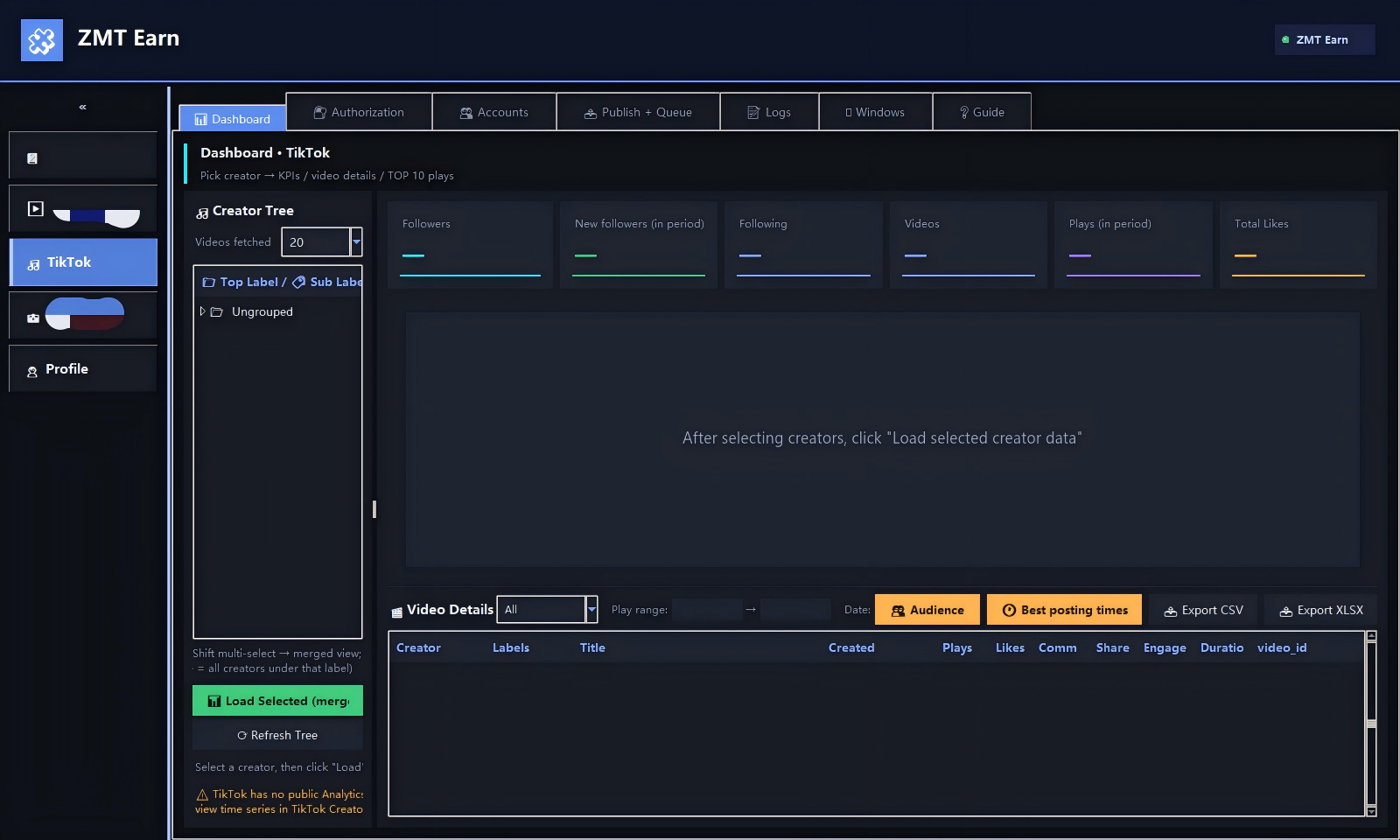Open the first sidebar item with notepad icon

point(83,156)
